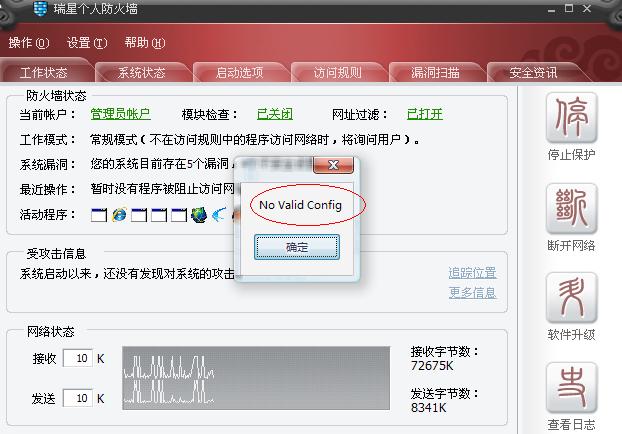This screenshot has height=434, width=622.
Task: Click the first window icon in 活动程序
Action: 99,215
